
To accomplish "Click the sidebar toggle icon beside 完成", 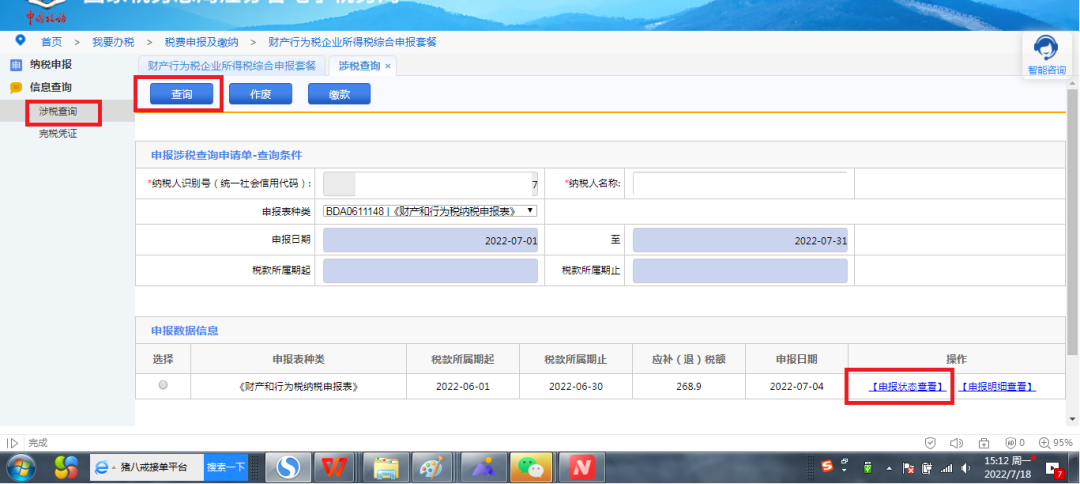I will tap(12, 443).
